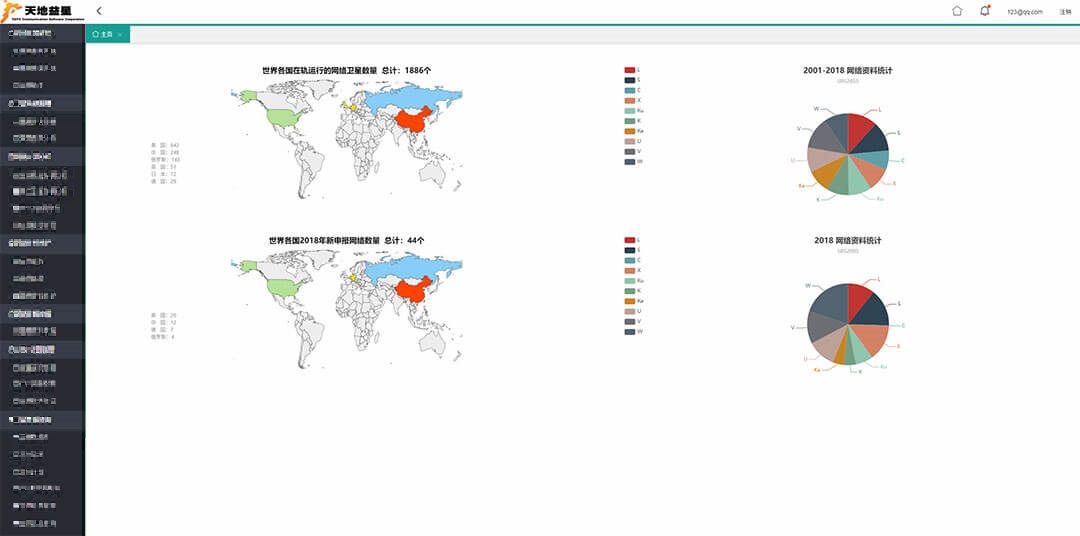Toggle the L legend in 2001-2018 chart
This screenshot has width=1080, height=536.
[x=630, y=70]
